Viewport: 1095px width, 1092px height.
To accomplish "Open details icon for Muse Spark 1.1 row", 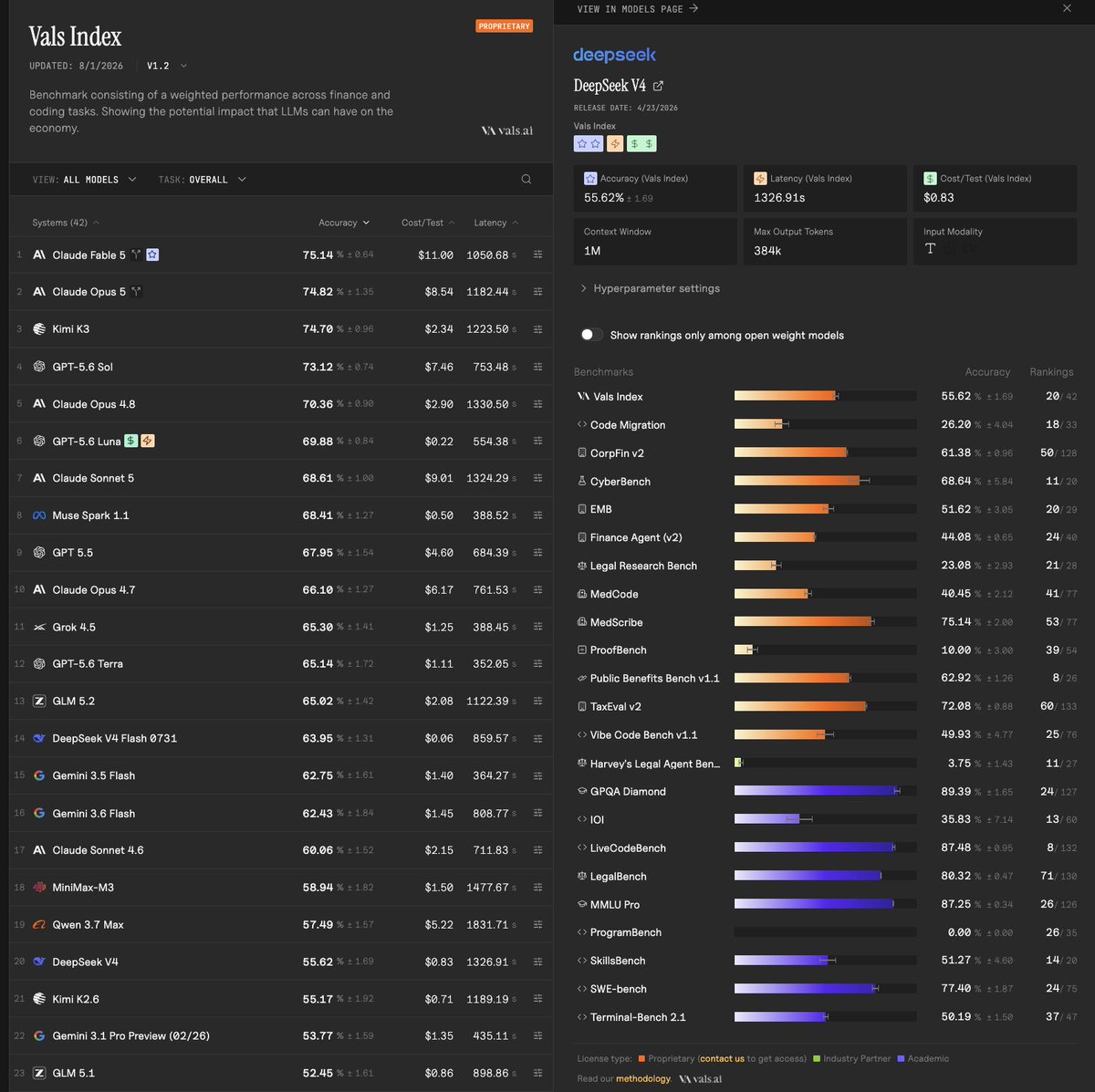I will (537, 515).
